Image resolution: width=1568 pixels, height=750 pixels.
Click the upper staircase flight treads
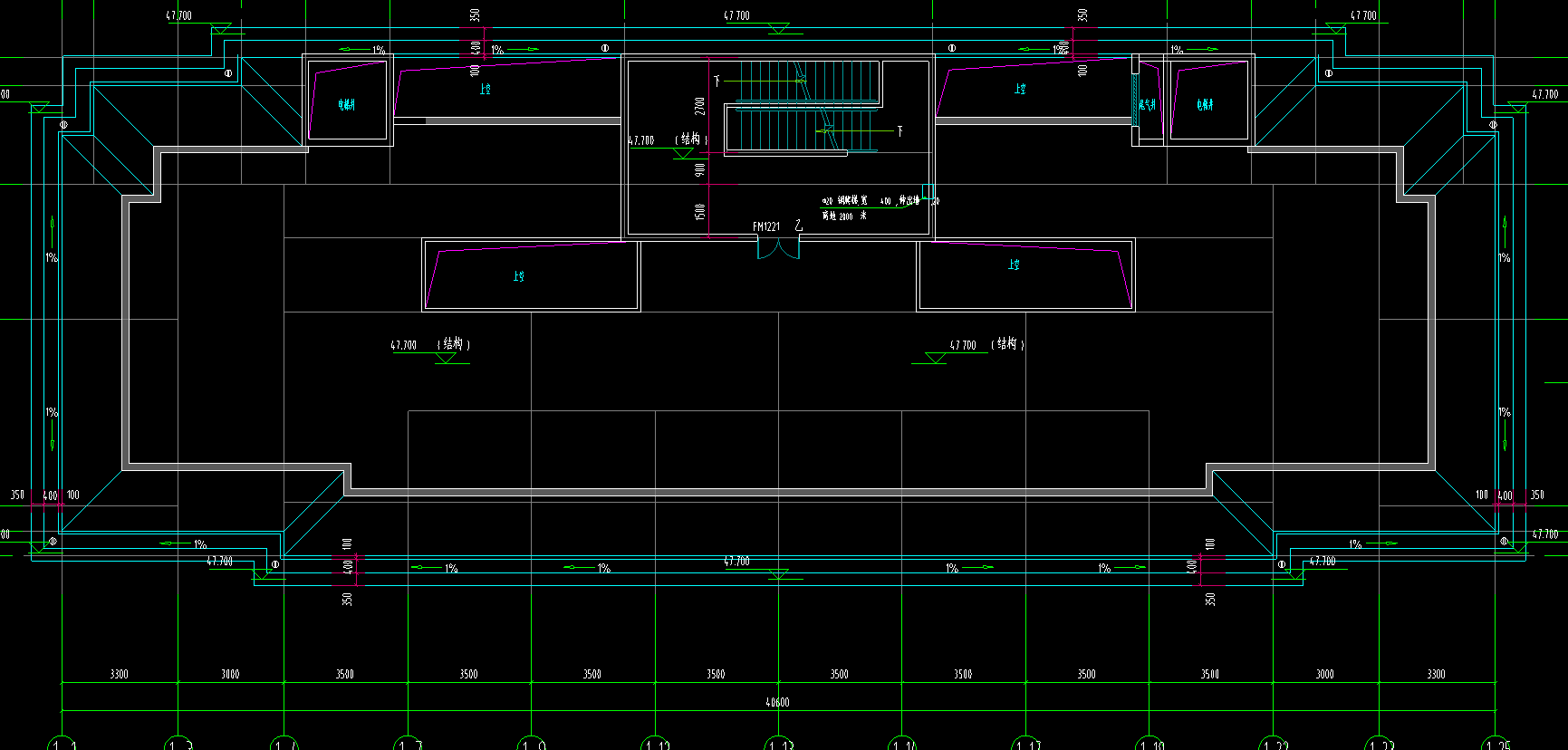810,82
